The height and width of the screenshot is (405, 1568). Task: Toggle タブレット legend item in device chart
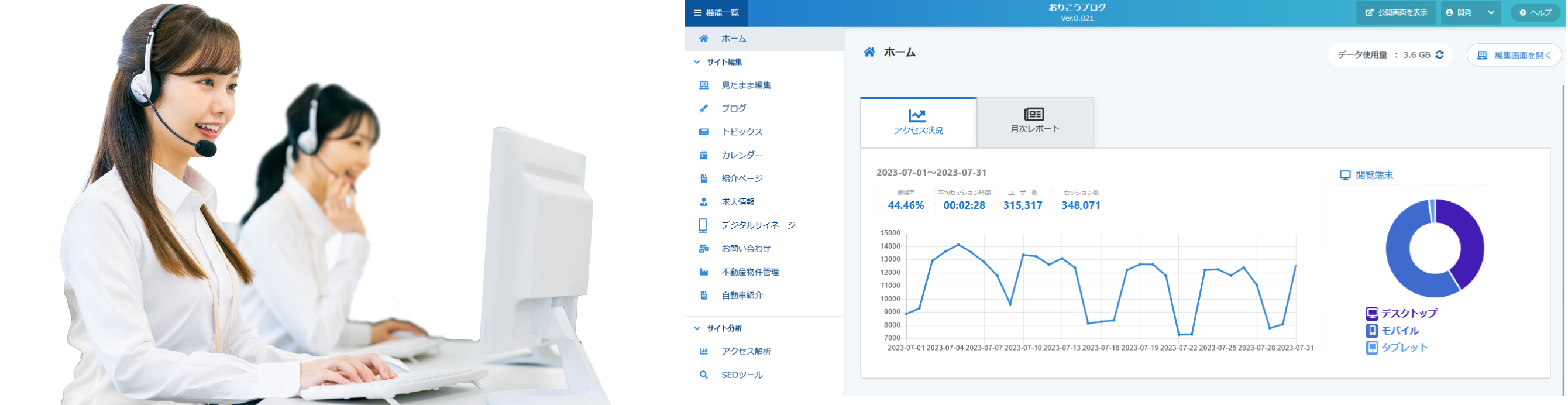[x=1397, y=348]
